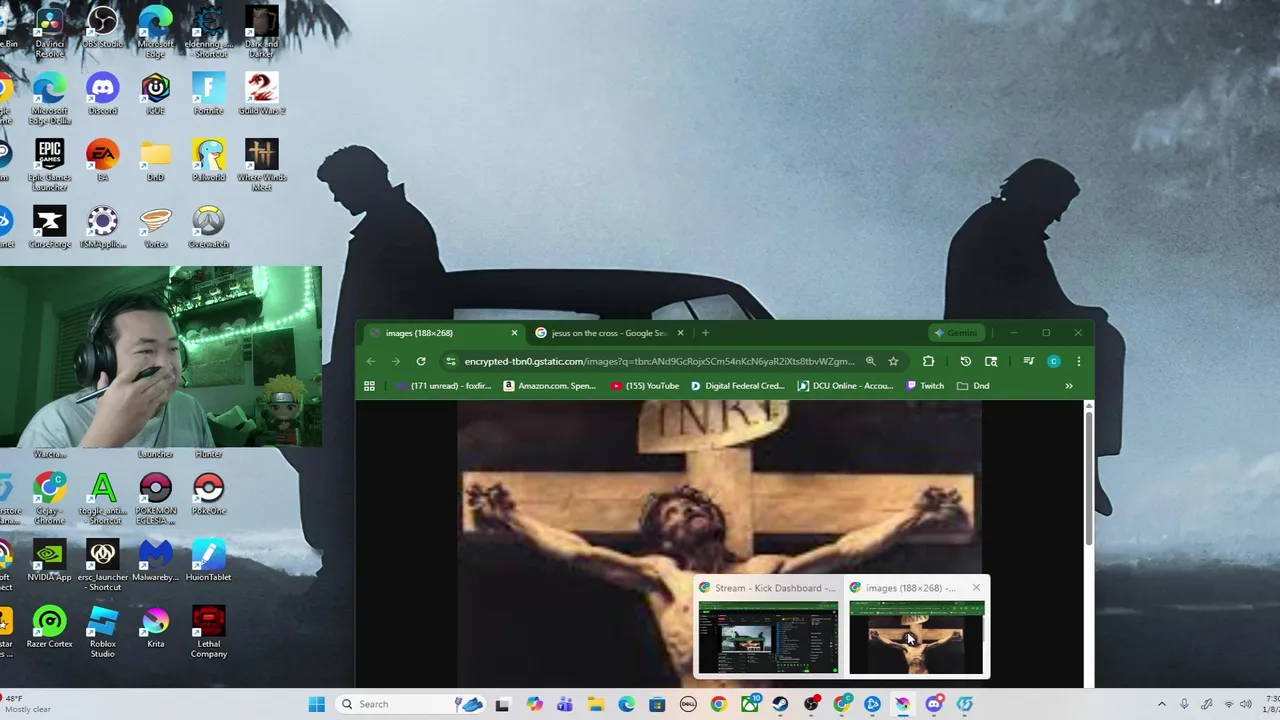The image size is (1280, 720).
Task: Click the address bar URL field
Action: (659, 361)
